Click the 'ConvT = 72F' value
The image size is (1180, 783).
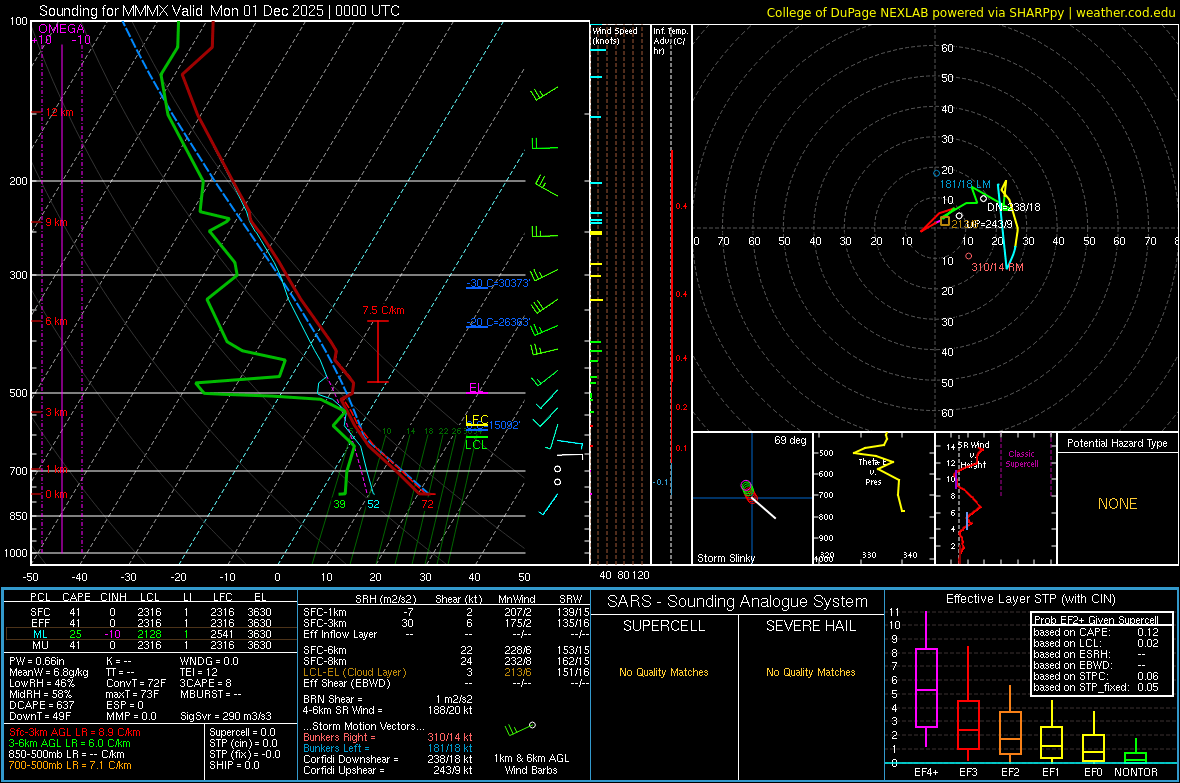[135, 684]
